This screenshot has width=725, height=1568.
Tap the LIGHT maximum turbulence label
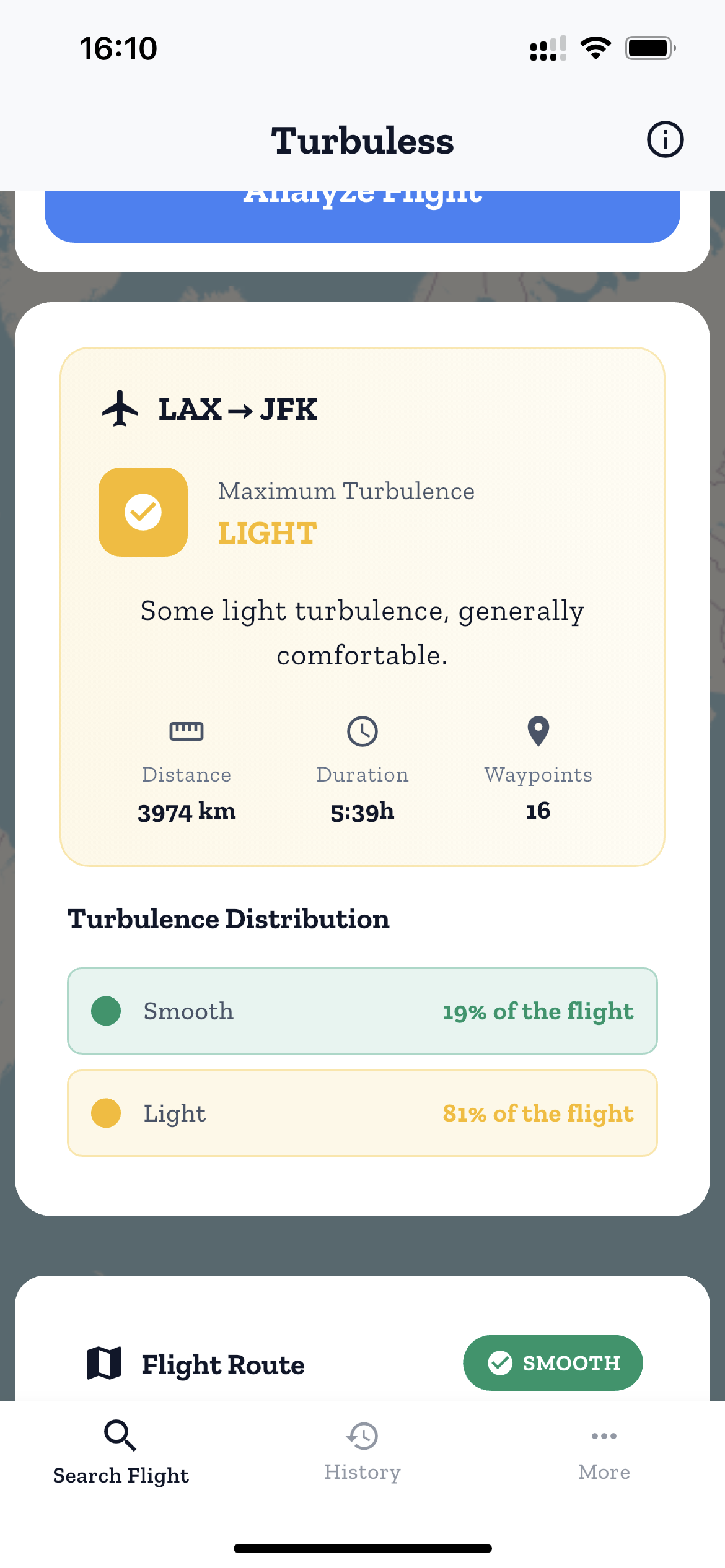(267, 533)
